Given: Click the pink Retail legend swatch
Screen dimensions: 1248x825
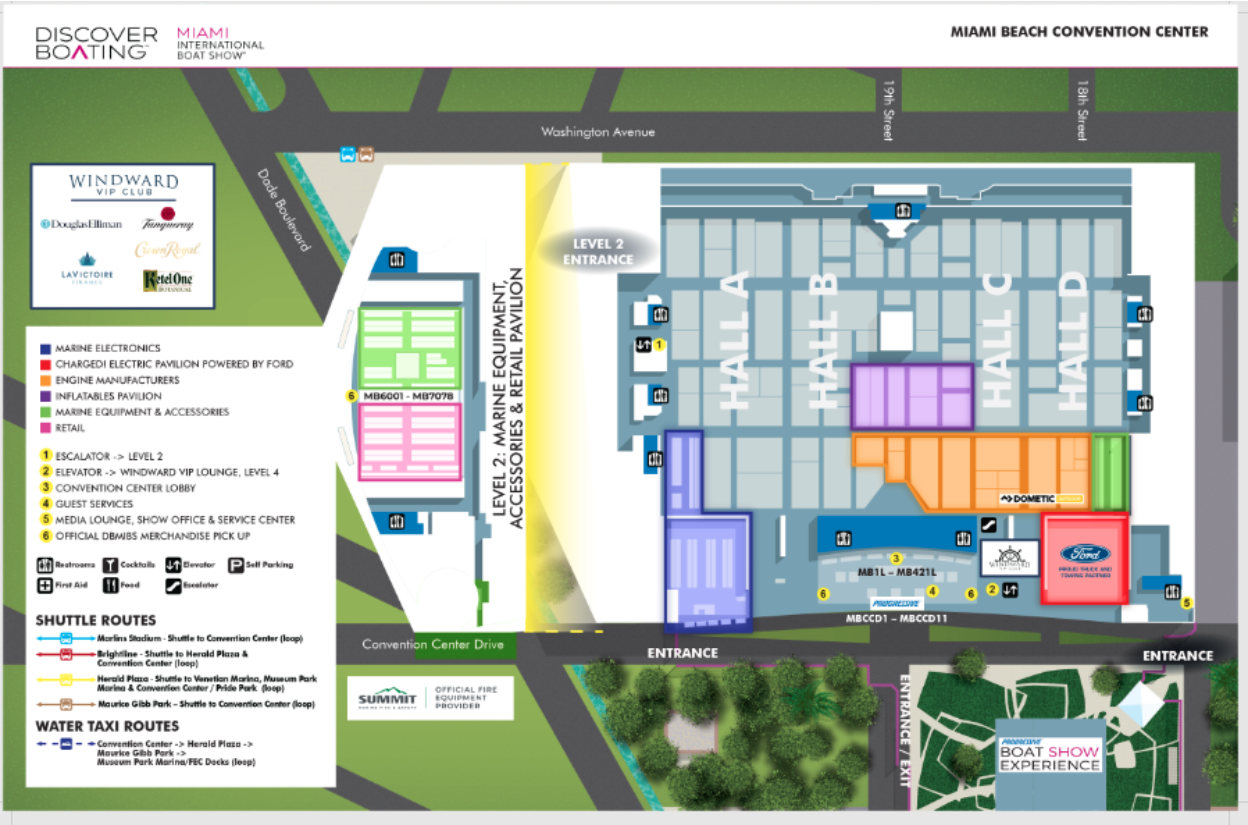Looking at the screenshot, I should coord(45,428).
